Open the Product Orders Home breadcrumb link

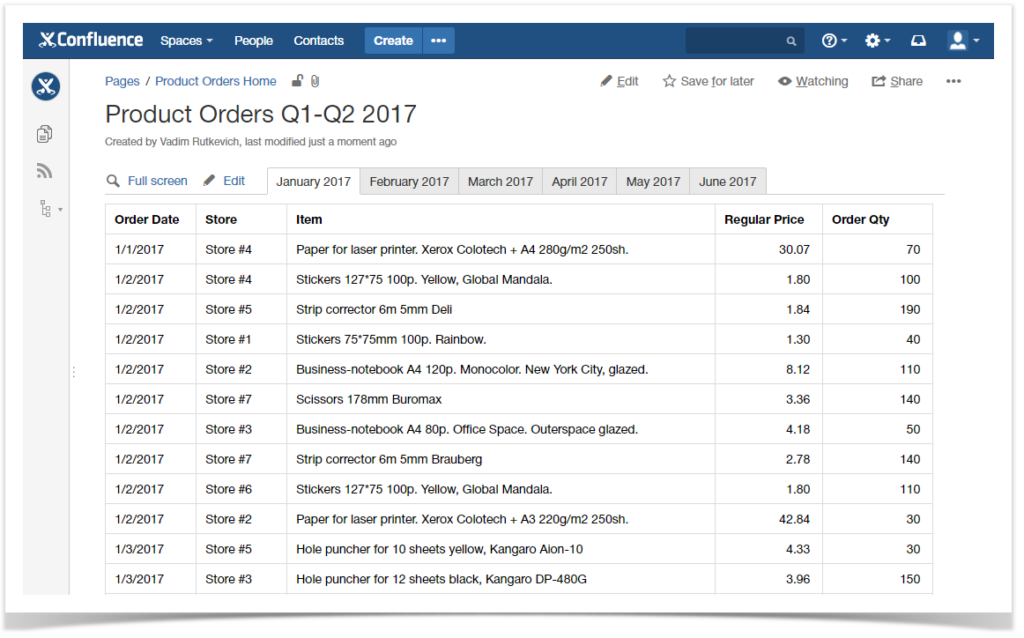tap(215, 80)
